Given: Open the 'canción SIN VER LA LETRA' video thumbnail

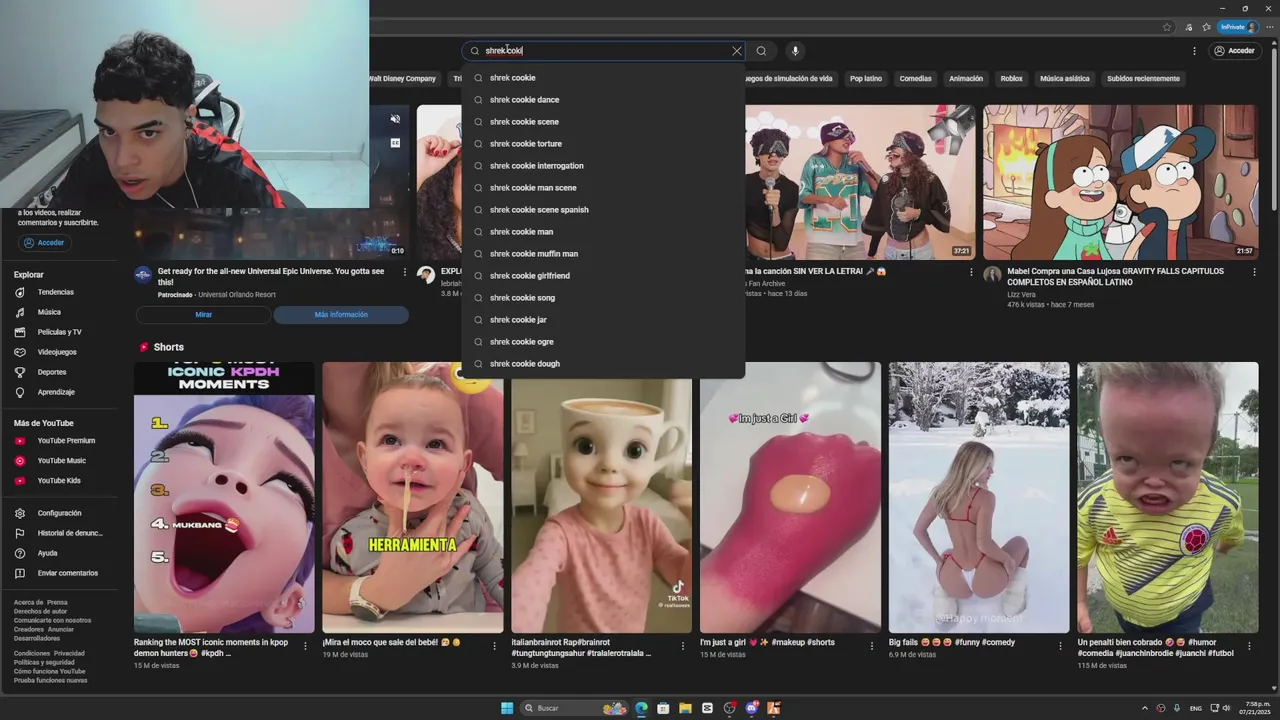Looking at the screenshot, I should (x=860, y=182).
